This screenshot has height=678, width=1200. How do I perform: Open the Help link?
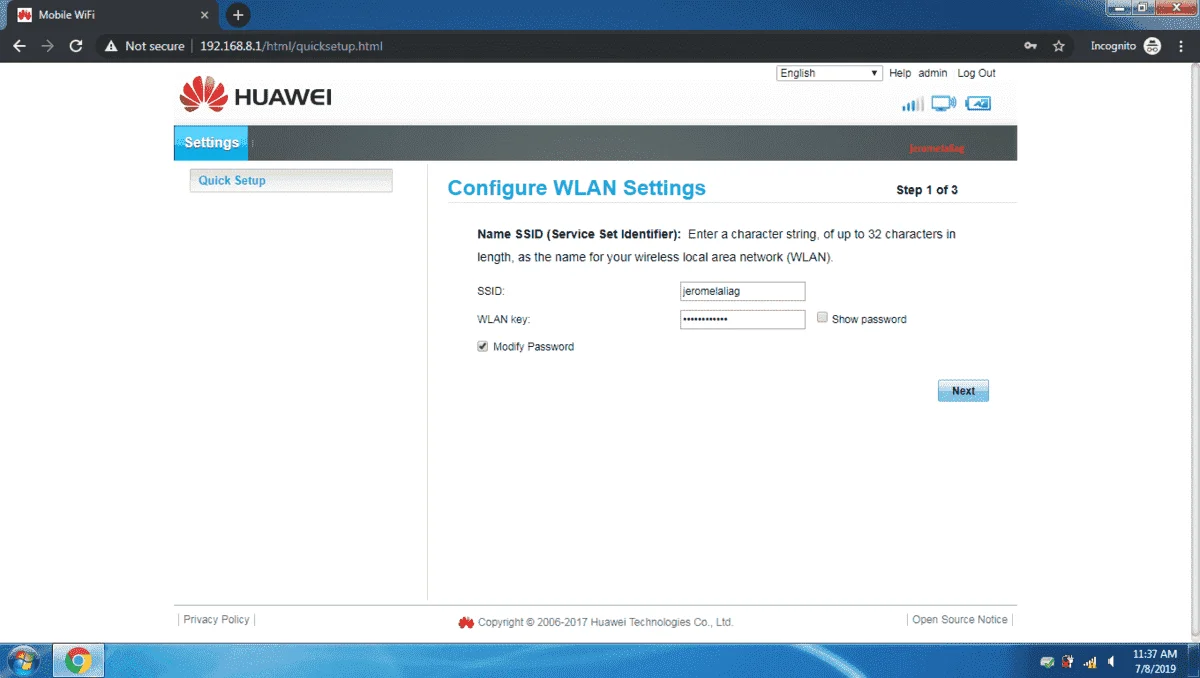pos(900,73)
